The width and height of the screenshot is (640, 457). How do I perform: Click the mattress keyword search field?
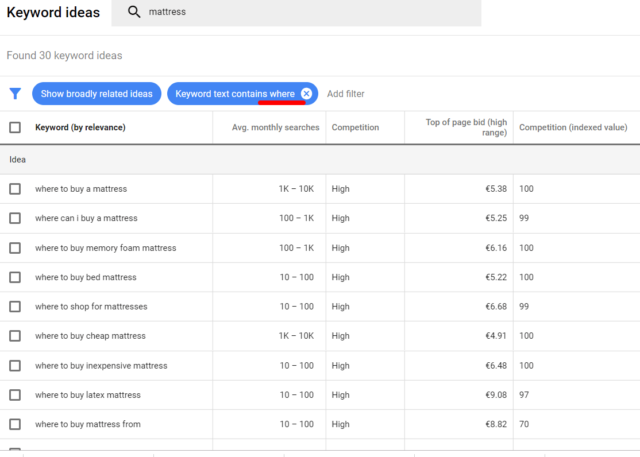point(296,13)
